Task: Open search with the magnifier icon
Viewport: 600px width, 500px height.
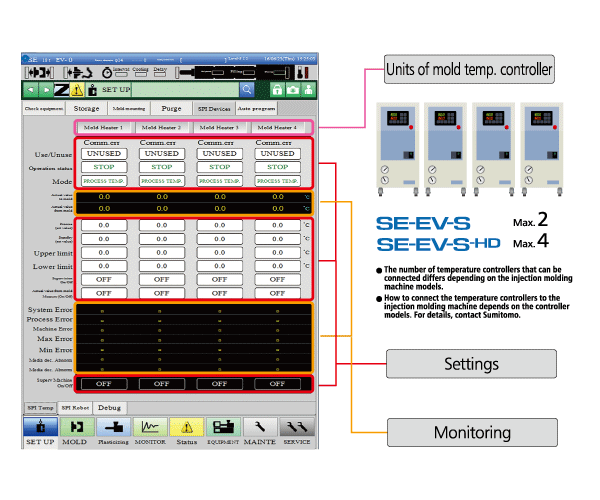Action: coord(247,90)
